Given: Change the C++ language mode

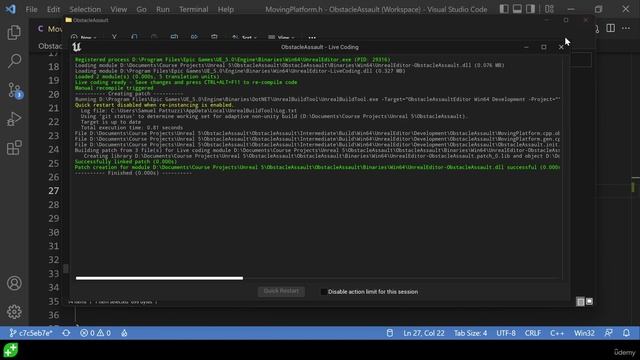Looking at the screenshot, I should [x=557, y=333].
